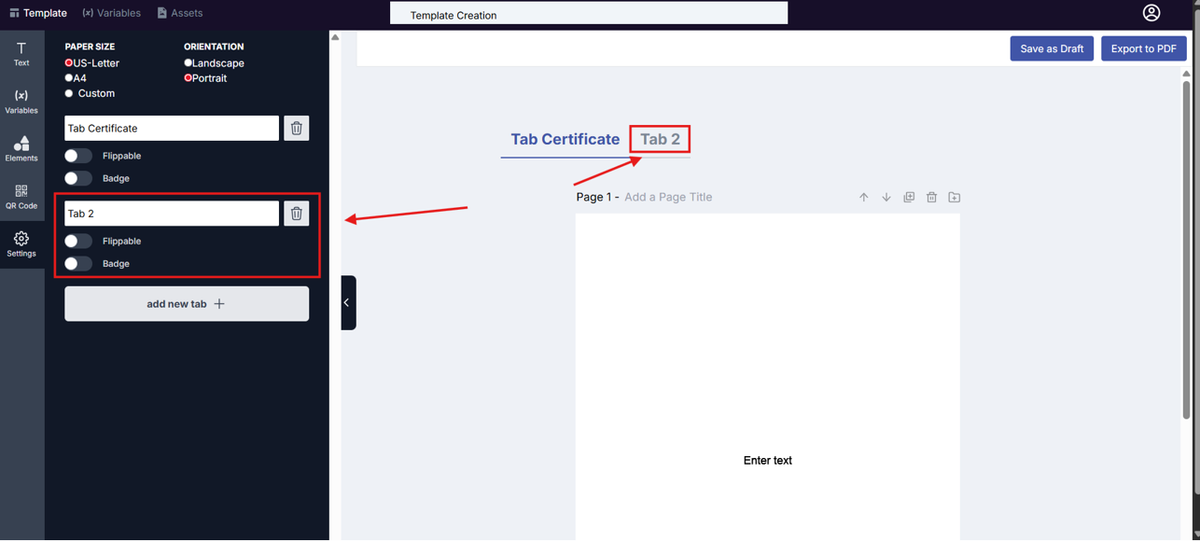Switch to the Template top tab
Viewport: 1200px width, 541px height.
pos(38,13)
